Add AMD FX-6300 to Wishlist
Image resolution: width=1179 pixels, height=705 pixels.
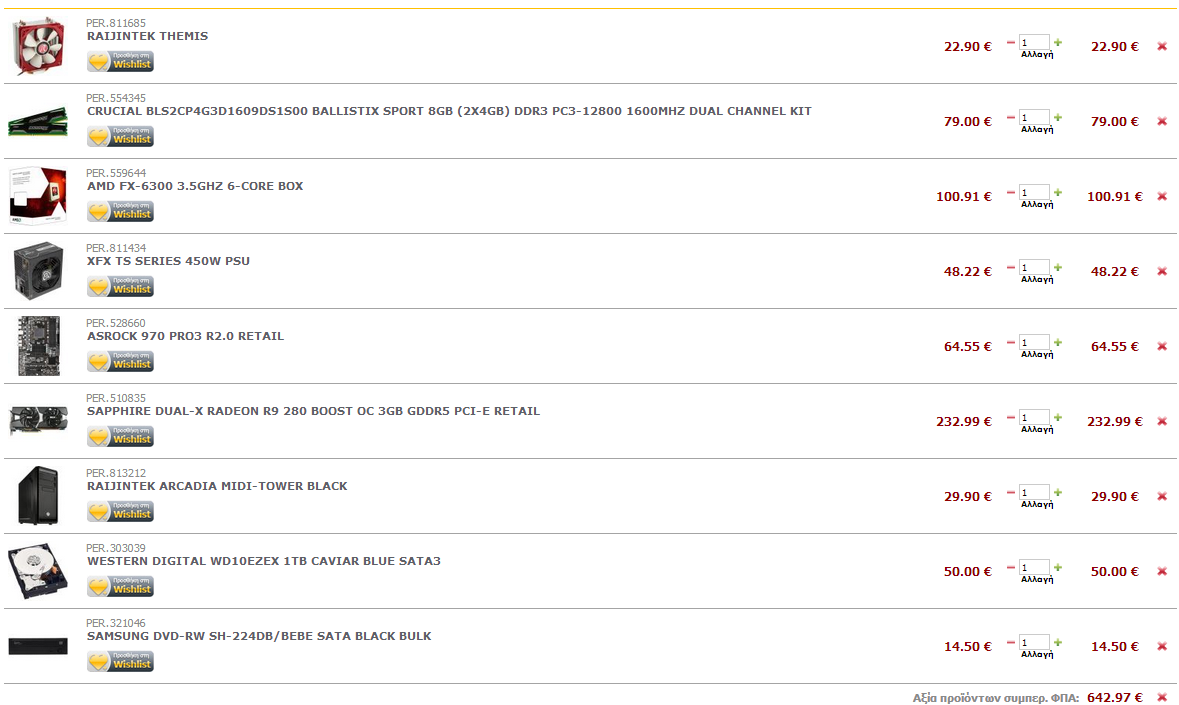coord(120,212)
